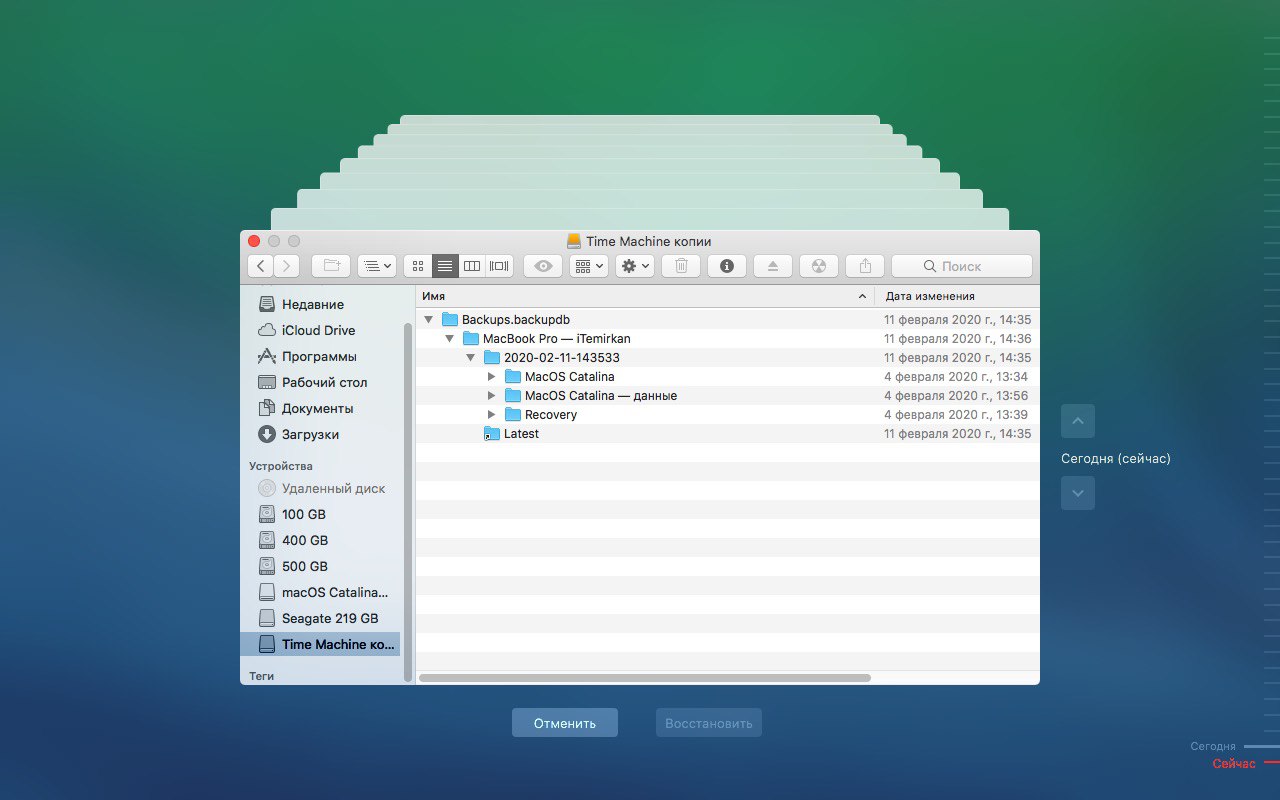This screenshot has height=800, width=1280.
Task: Open the gear action menu
Action: (x=635, y=266)
